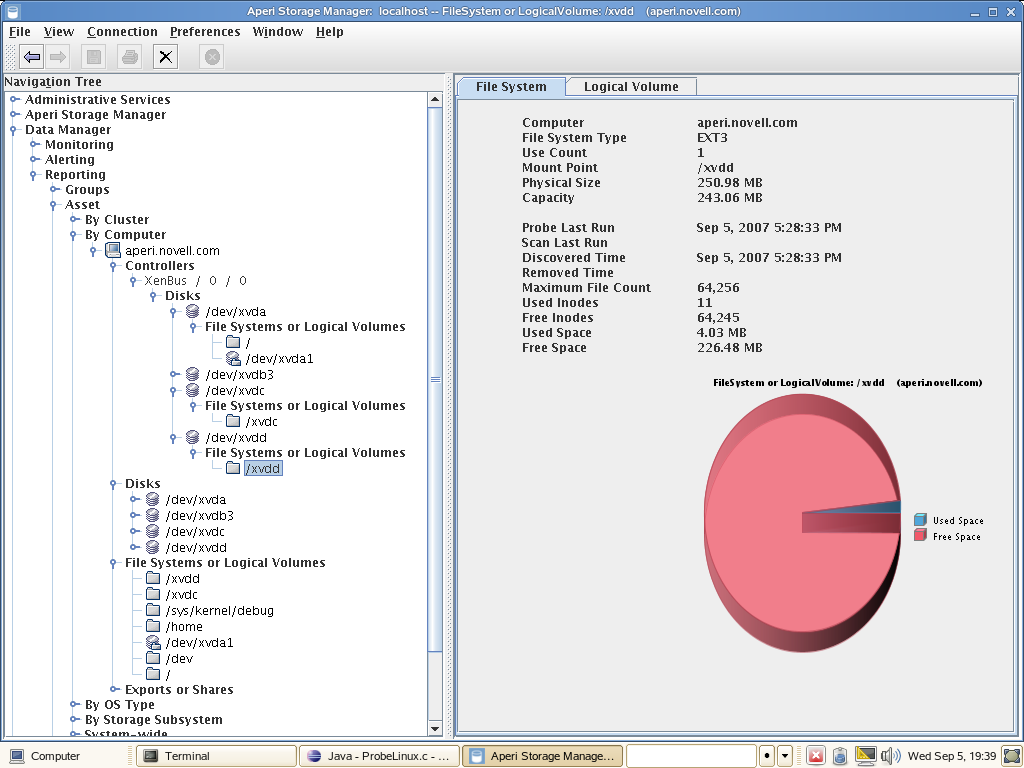Select /xvdd in lower File Systems list
Screen dimensions: 1024x768
coord(183,579)
